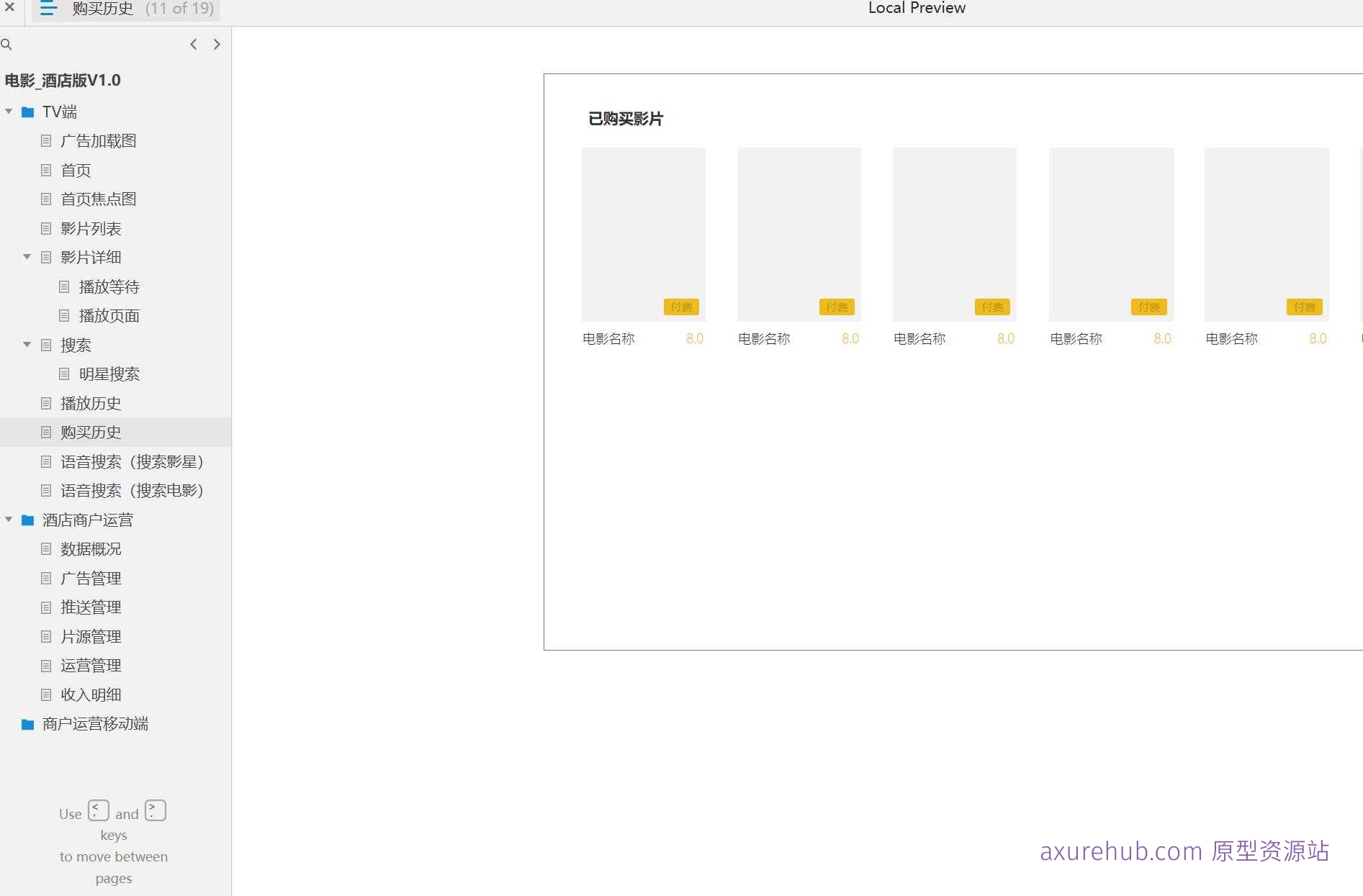The width and height of the screenshot is (1363, 896).
Task: Click page icon beside 影片列表
Action: tap(46, 229)
